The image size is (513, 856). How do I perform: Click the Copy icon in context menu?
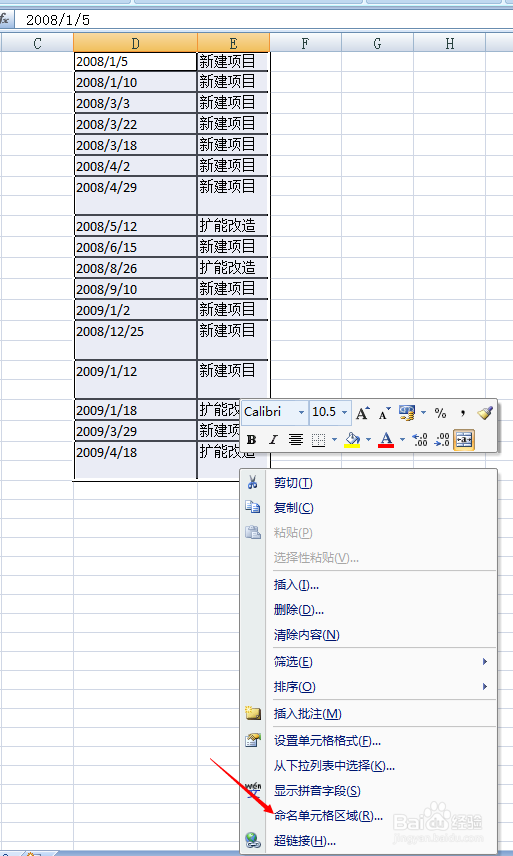253,507
